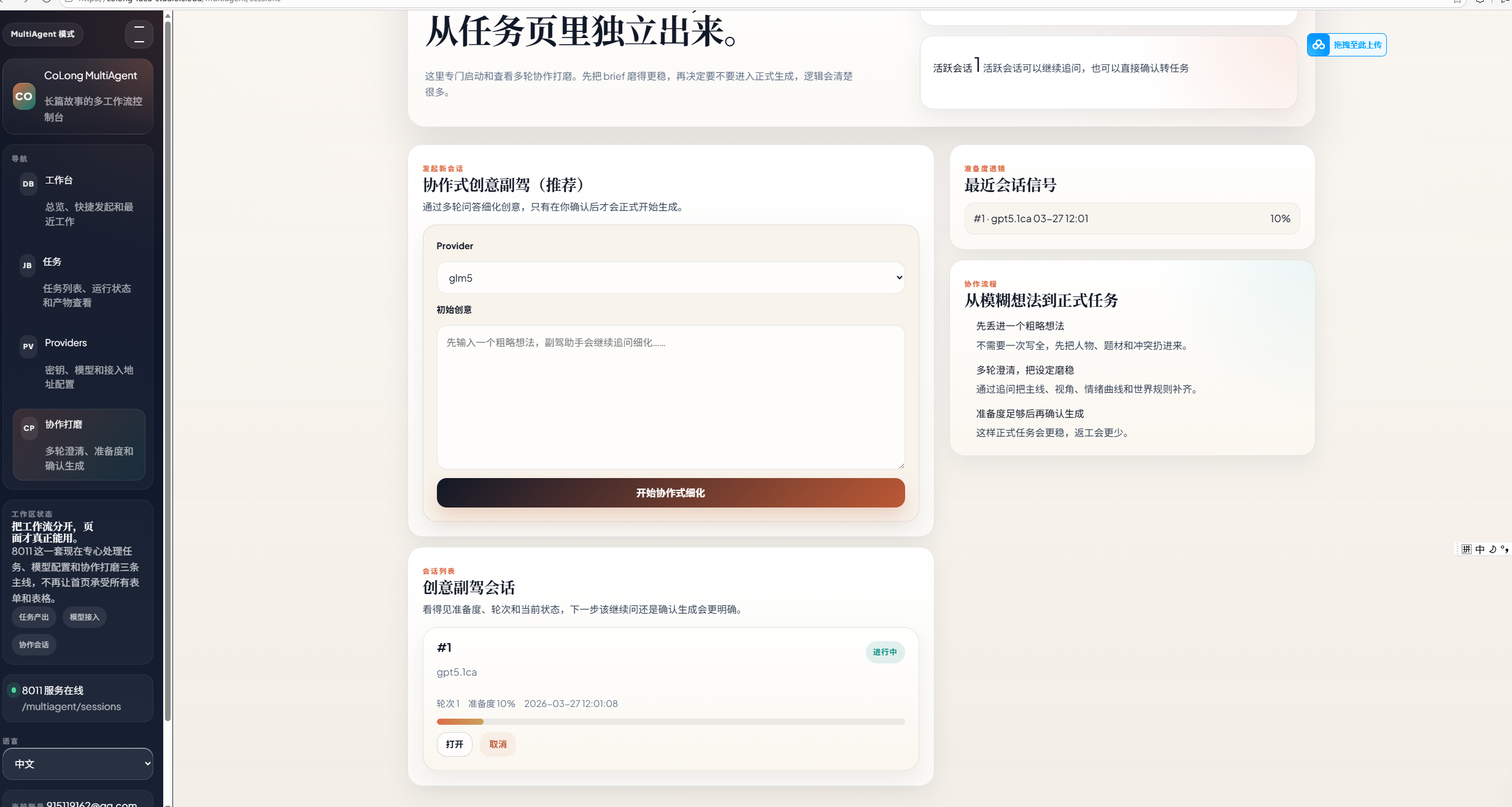1512x807 pixels.
Task: Open the 工作台 navigation item
Action: pos(59,180)
